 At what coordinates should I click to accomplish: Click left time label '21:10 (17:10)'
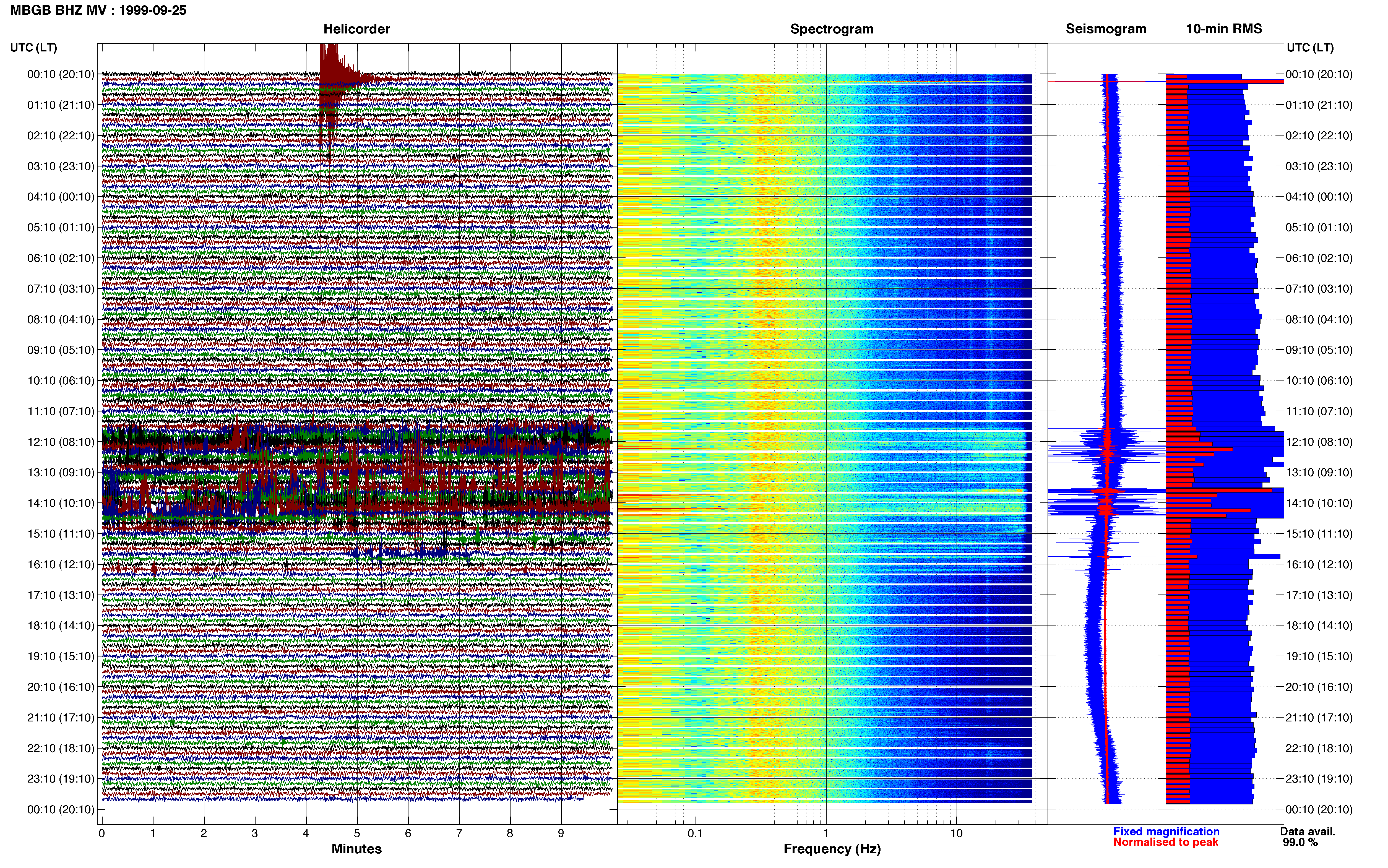coord(61,718)
